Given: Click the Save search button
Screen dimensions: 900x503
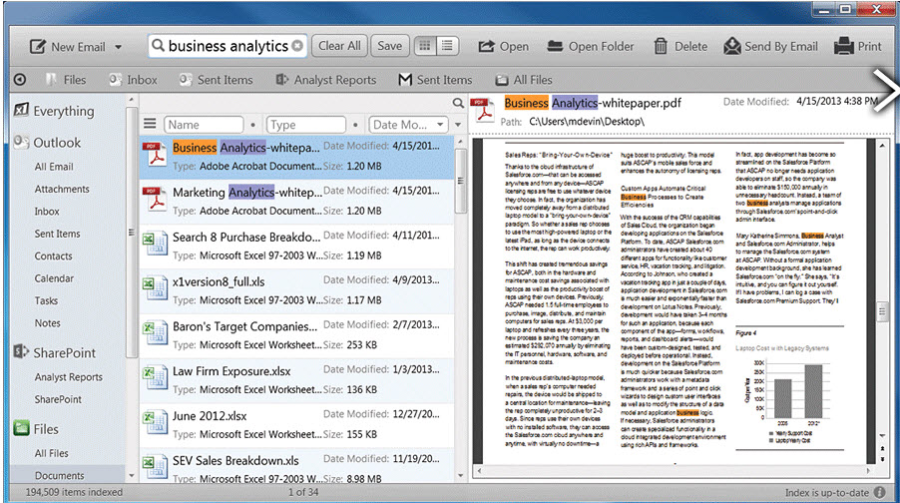Looking at the screenshot, I should pyautogui.click(x=390, y=46).
